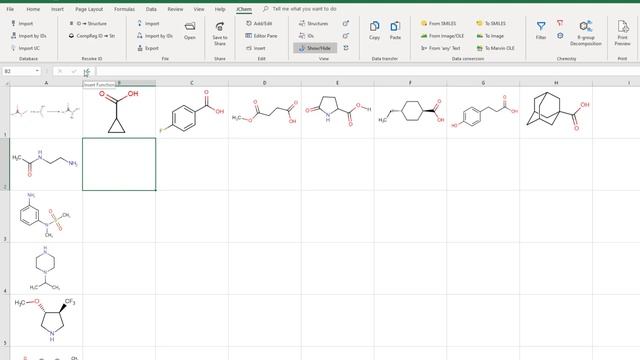Screen dimensions: 640x360
Task: Expand the Name Box dropdown arrow
Action: click(37, 71)
